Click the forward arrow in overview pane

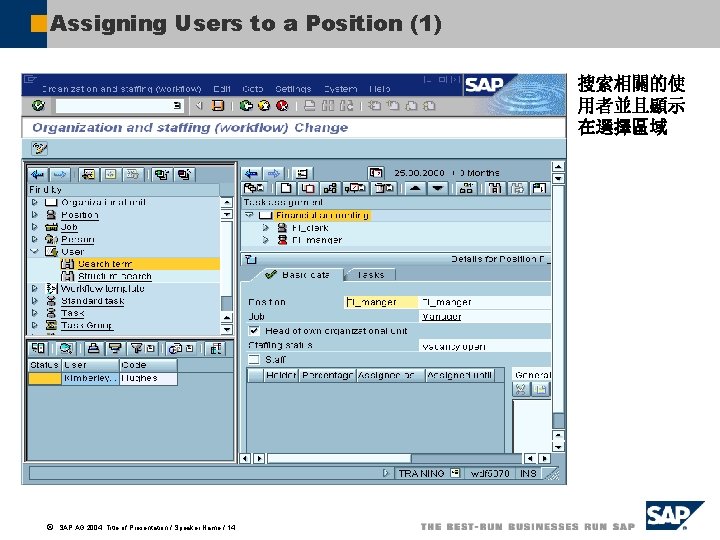pyautogui.click(x=273, y=173)
